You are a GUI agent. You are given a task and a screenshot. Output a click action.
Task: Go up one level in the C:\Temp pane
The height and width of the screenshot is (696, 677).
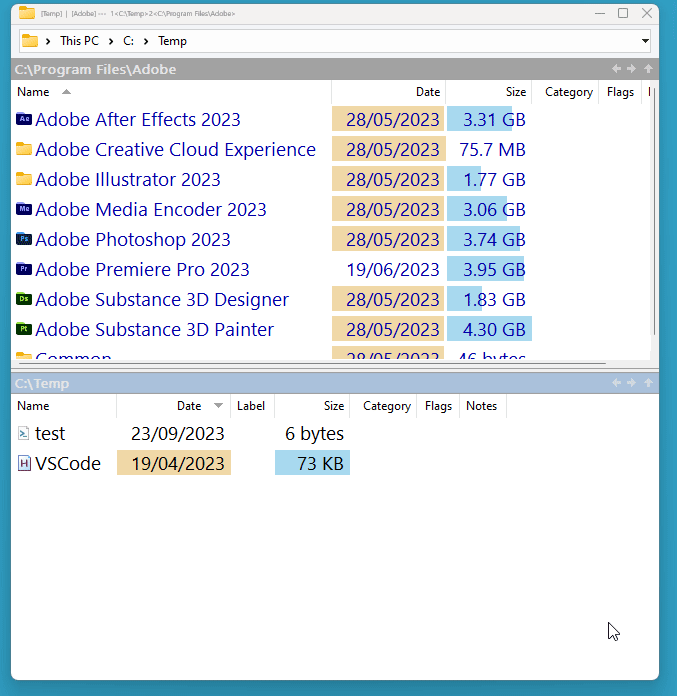coord(648,383)
